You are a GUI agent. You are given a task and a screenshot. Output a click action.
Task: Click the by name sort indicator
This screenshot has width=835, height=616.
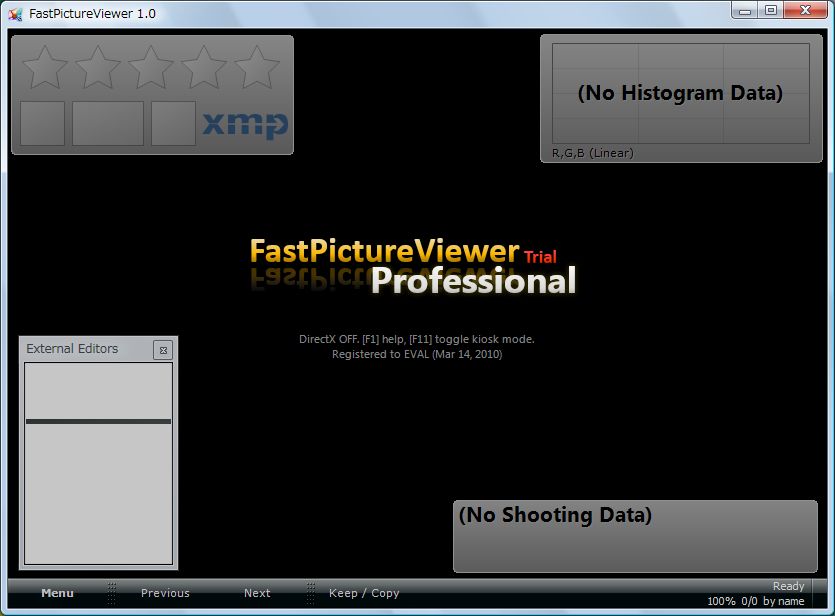(x=784, y=601)
